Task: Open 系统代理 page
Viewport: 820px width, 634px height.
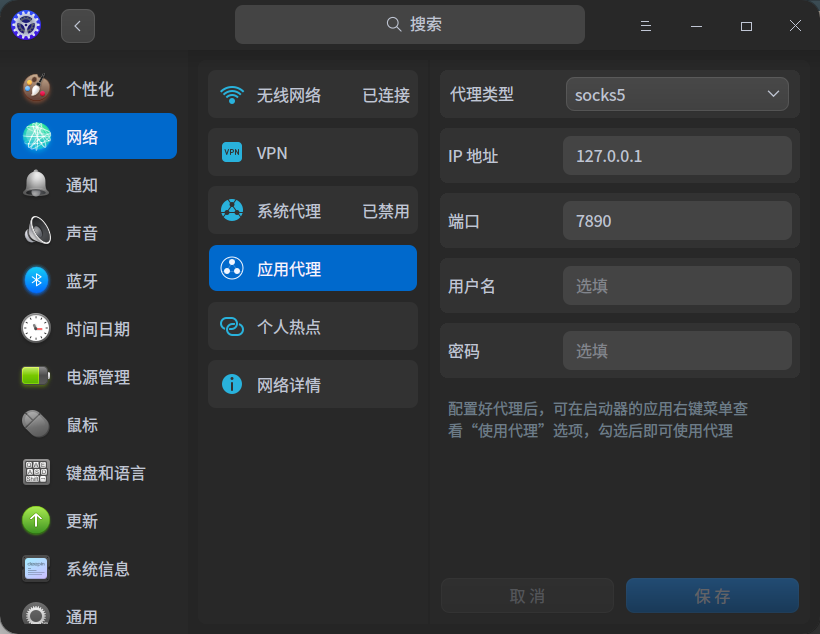Action: pos(313,210)
